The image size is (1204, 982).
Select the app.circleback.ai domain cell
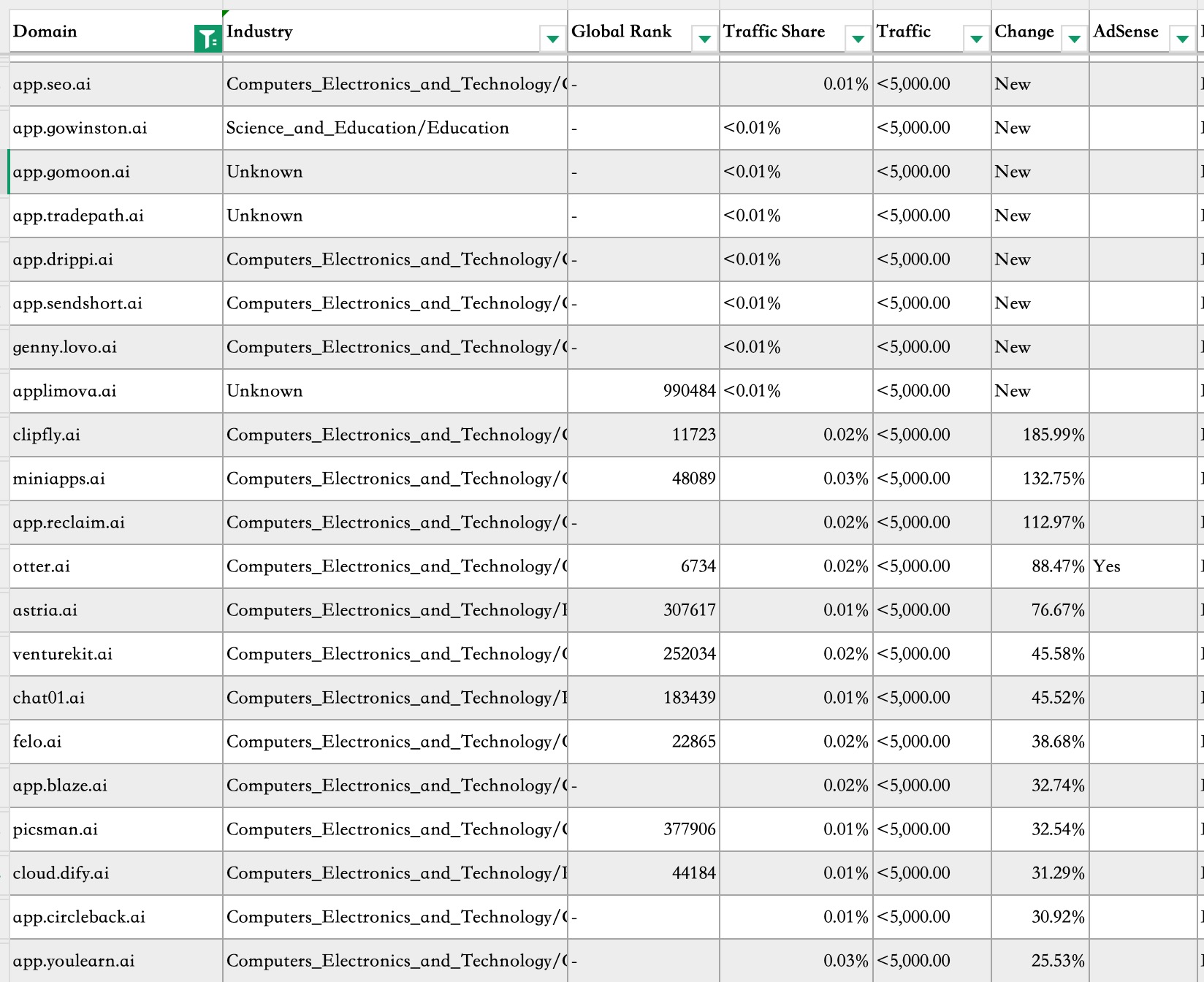point(116,917)
